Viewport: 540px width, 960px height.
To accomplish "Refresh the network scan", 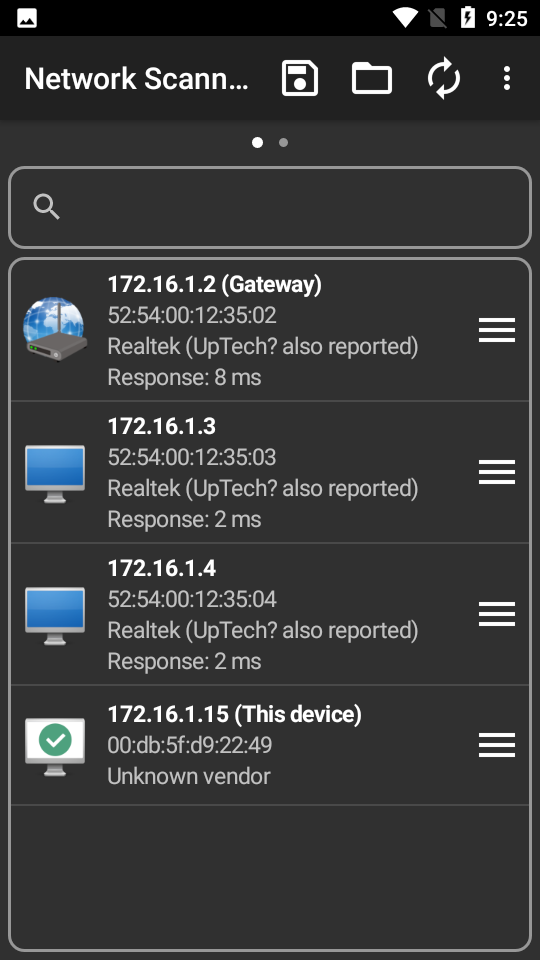I will tap(444, 78).
